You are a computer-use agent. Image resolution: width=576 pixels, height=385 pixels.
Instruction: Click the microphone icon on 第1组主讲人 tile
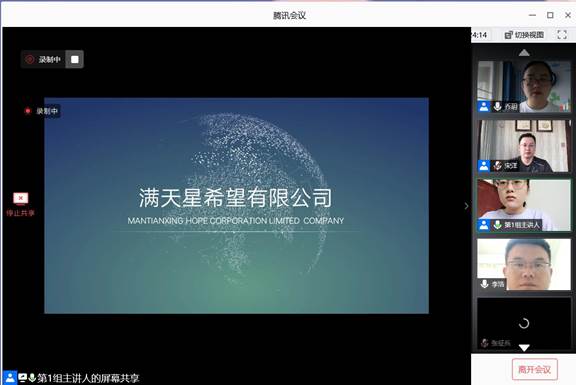[x=497, y=225]
